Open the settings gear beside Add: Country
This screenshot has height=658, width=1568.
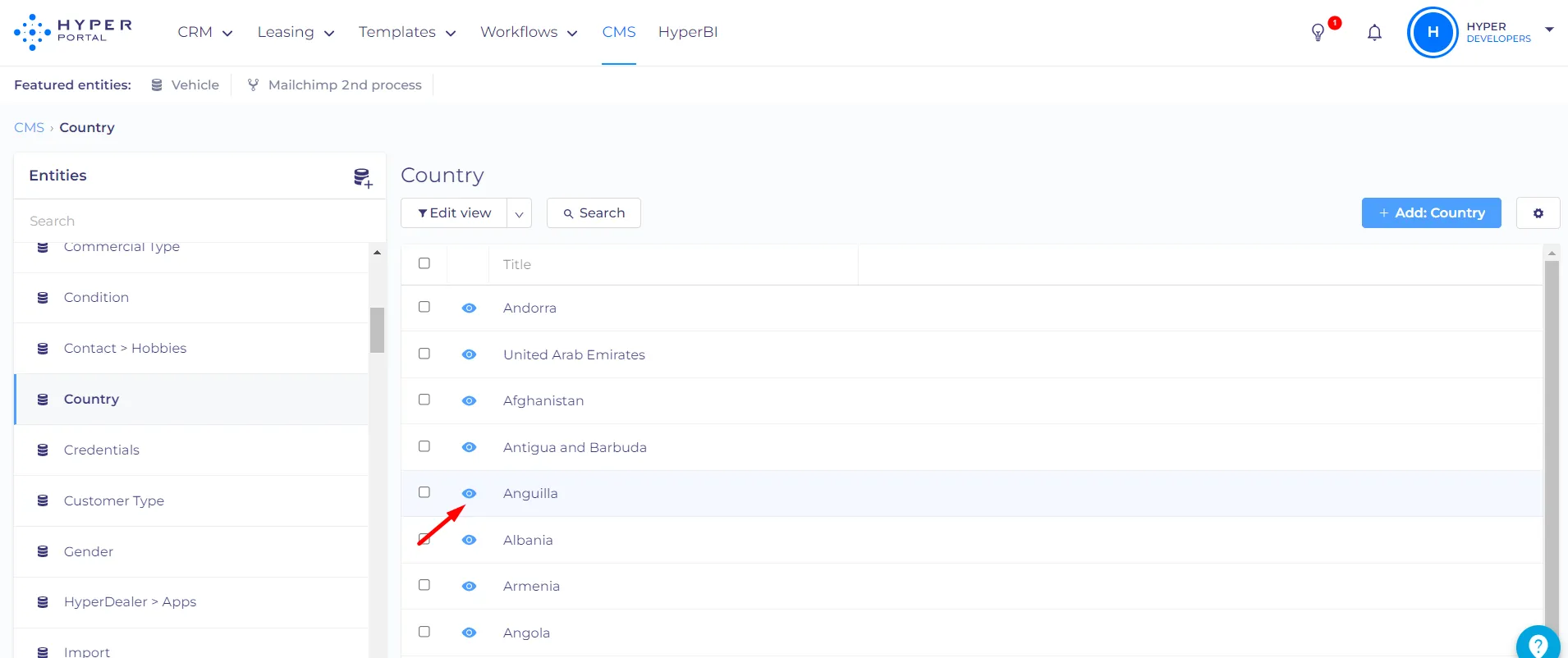click(x=1538, y=213)
